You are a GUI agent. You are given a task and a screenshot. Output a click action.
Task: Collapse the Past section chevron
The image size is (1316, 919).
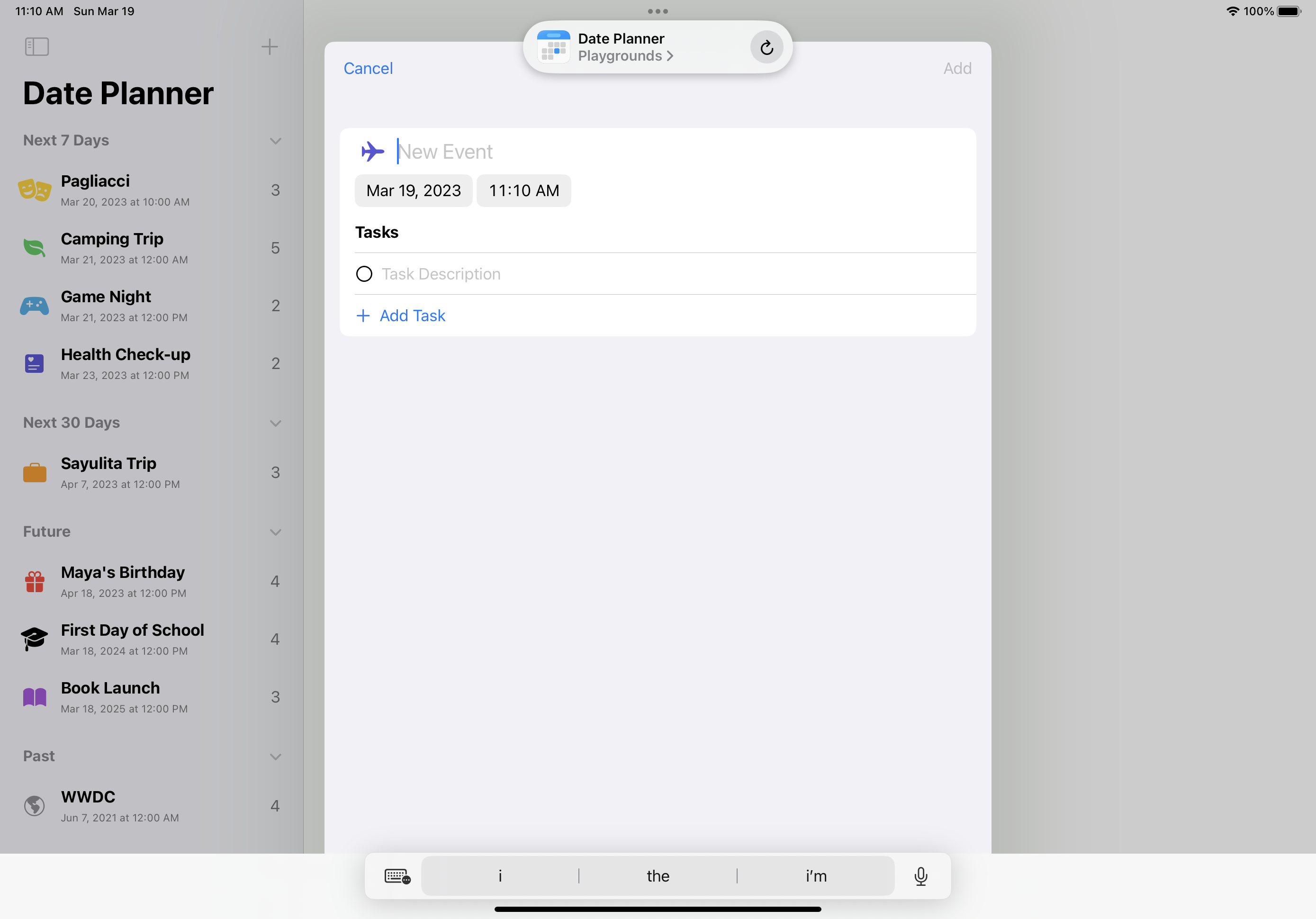[x=275, y=757]
